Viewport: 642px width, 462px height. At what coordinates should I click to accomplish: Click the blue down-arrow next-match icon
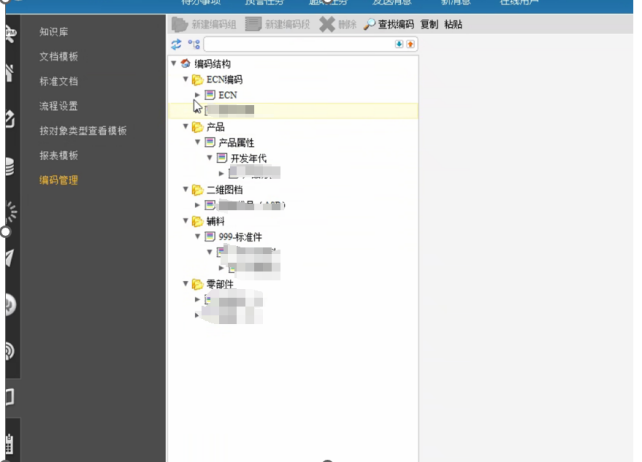point(399,44)
